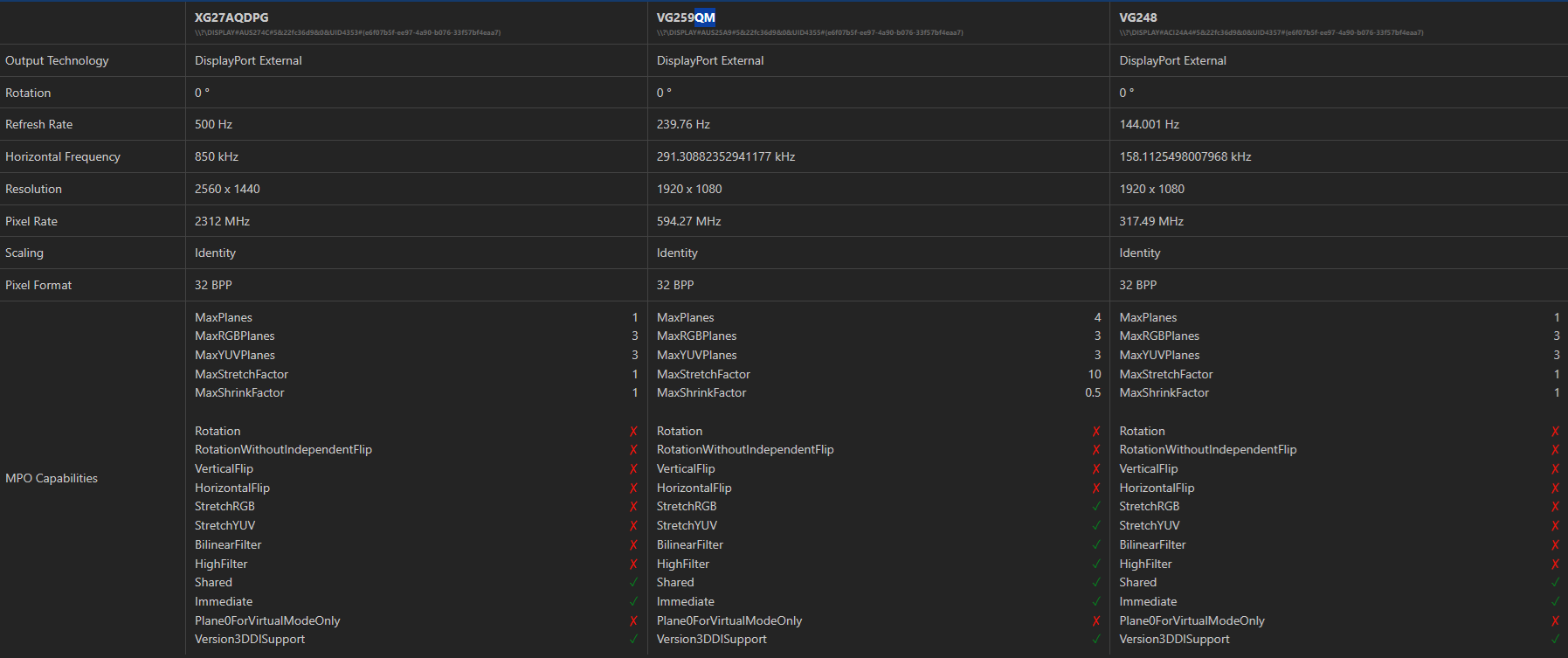Click red X beside Plane0ForVirtualModeOnly under XG27AQDPG
This screenshot has height=658, width=1568.
point(633,621)
